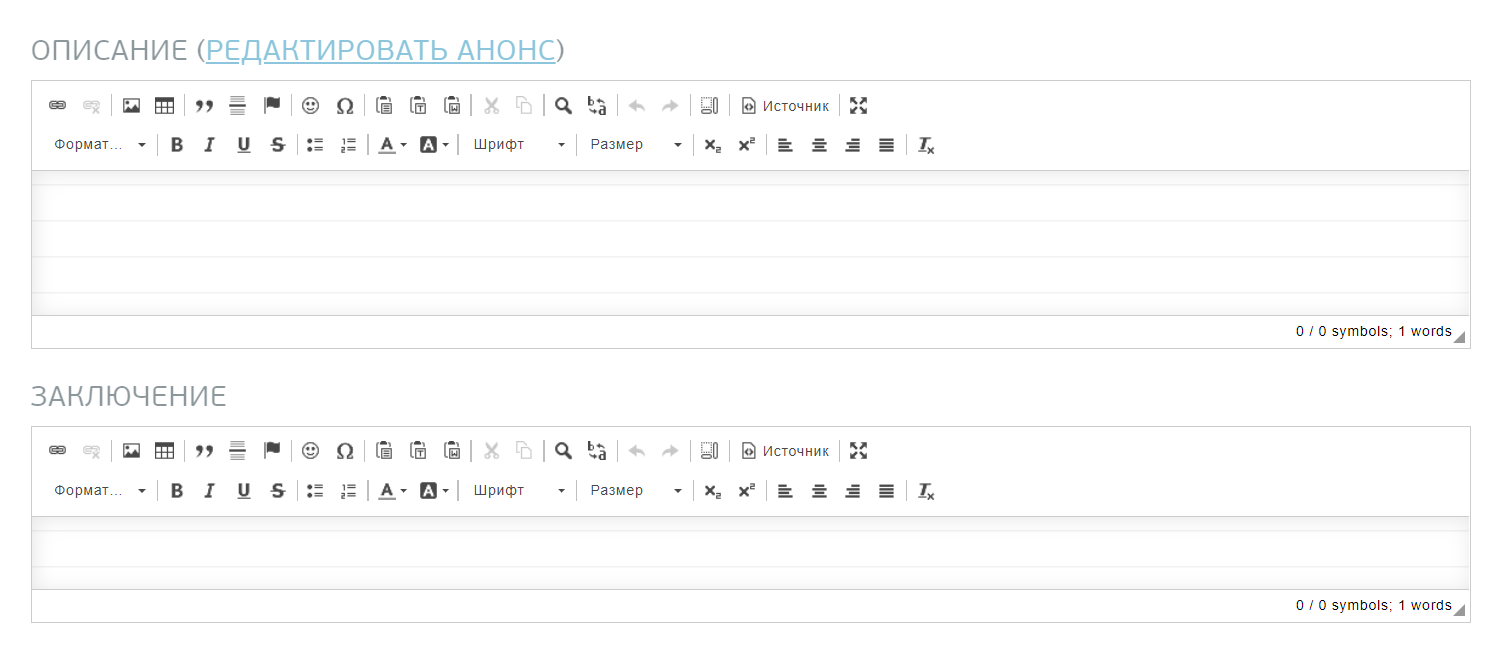Add a block quote in Заключение editor
Screen dimensions: 1501x647
(x=204, y=452)
